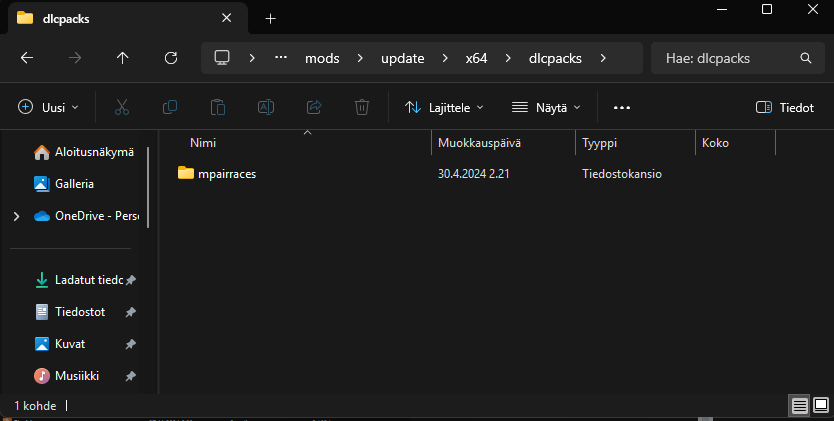
Task: Click the Rename icon in toolbar
Action: click(x=266, y=107)
